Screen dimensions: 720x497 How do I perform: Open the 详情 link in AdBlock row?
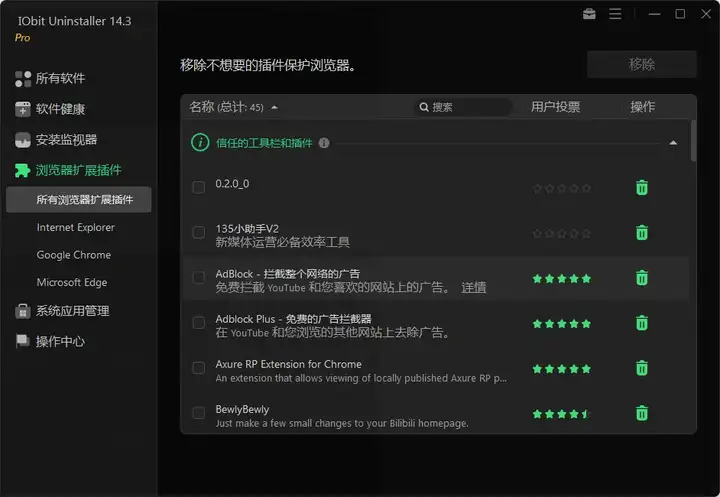tap(473, 288)
